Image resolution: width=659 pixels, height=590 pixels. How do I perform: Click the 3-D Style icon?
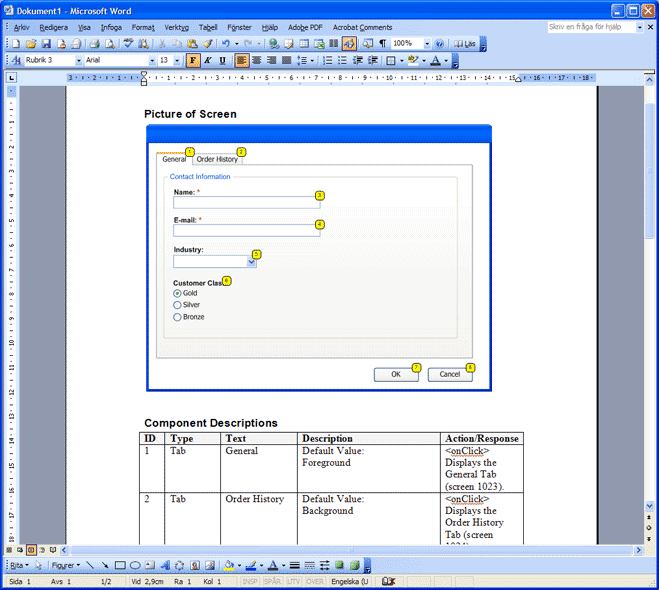coord(355,566)
